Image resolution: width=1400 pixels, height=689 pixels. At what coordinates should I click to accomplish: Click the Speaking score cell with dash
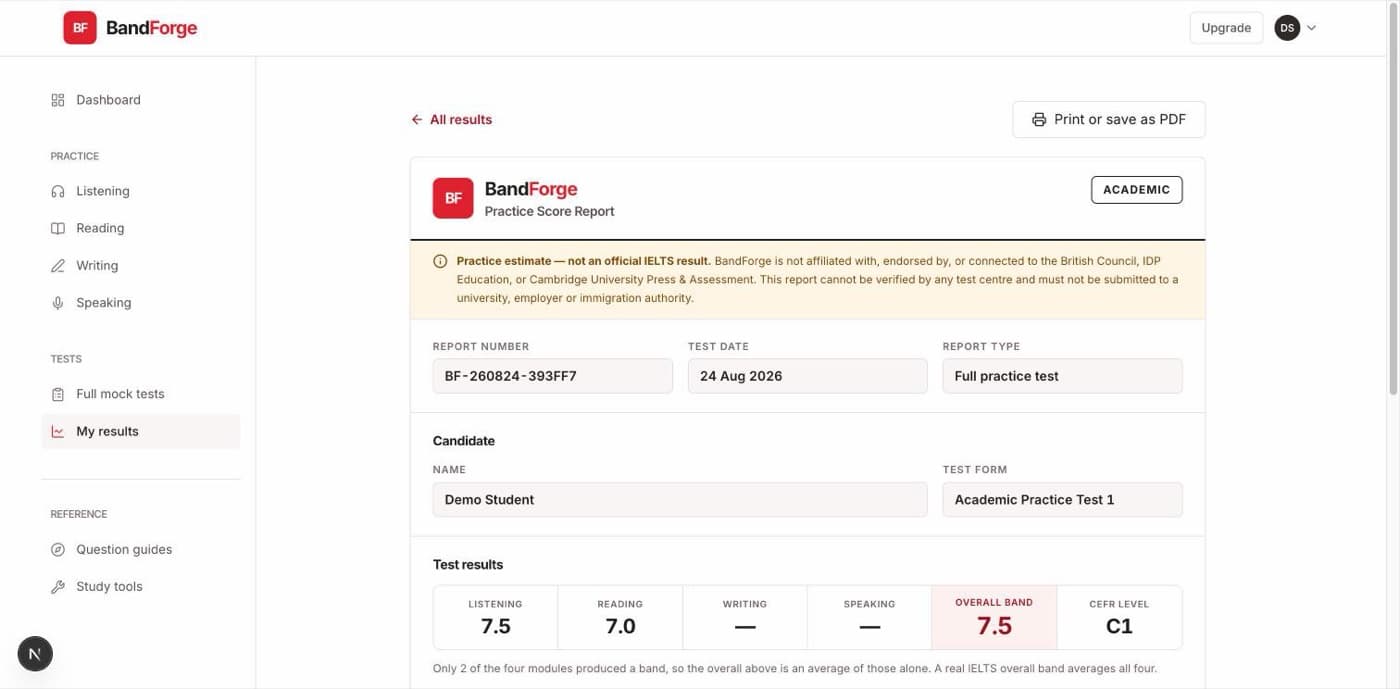(x=869, y=618)
